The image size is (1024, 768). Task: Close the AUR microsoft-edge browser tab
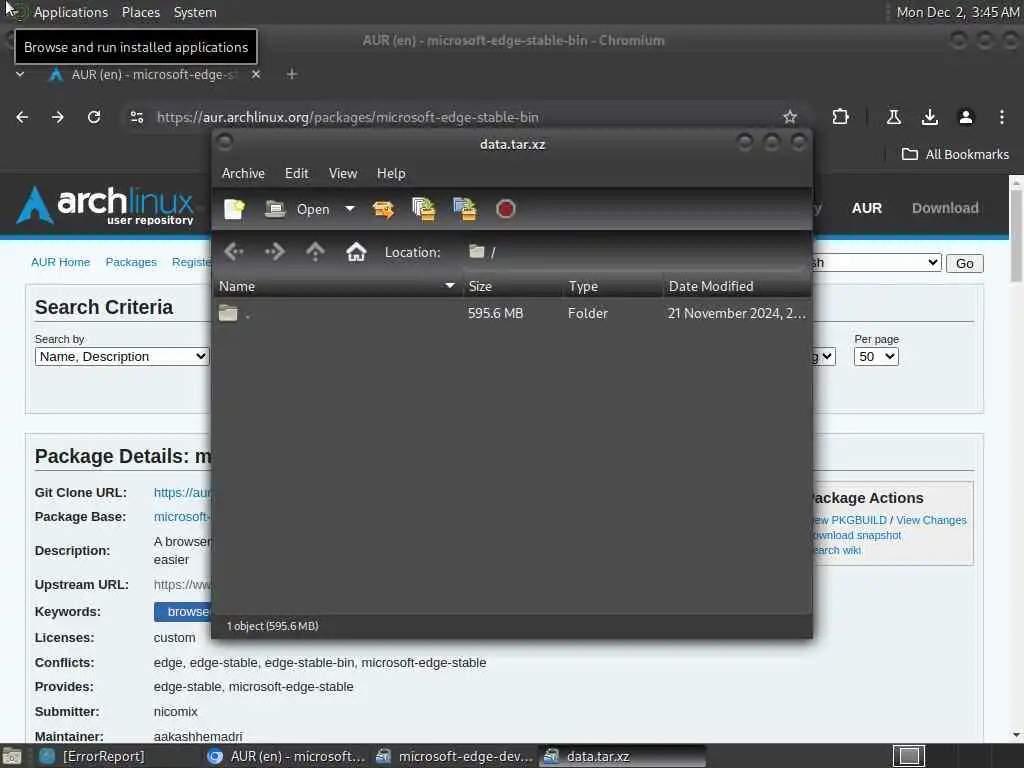coord(256,74)
